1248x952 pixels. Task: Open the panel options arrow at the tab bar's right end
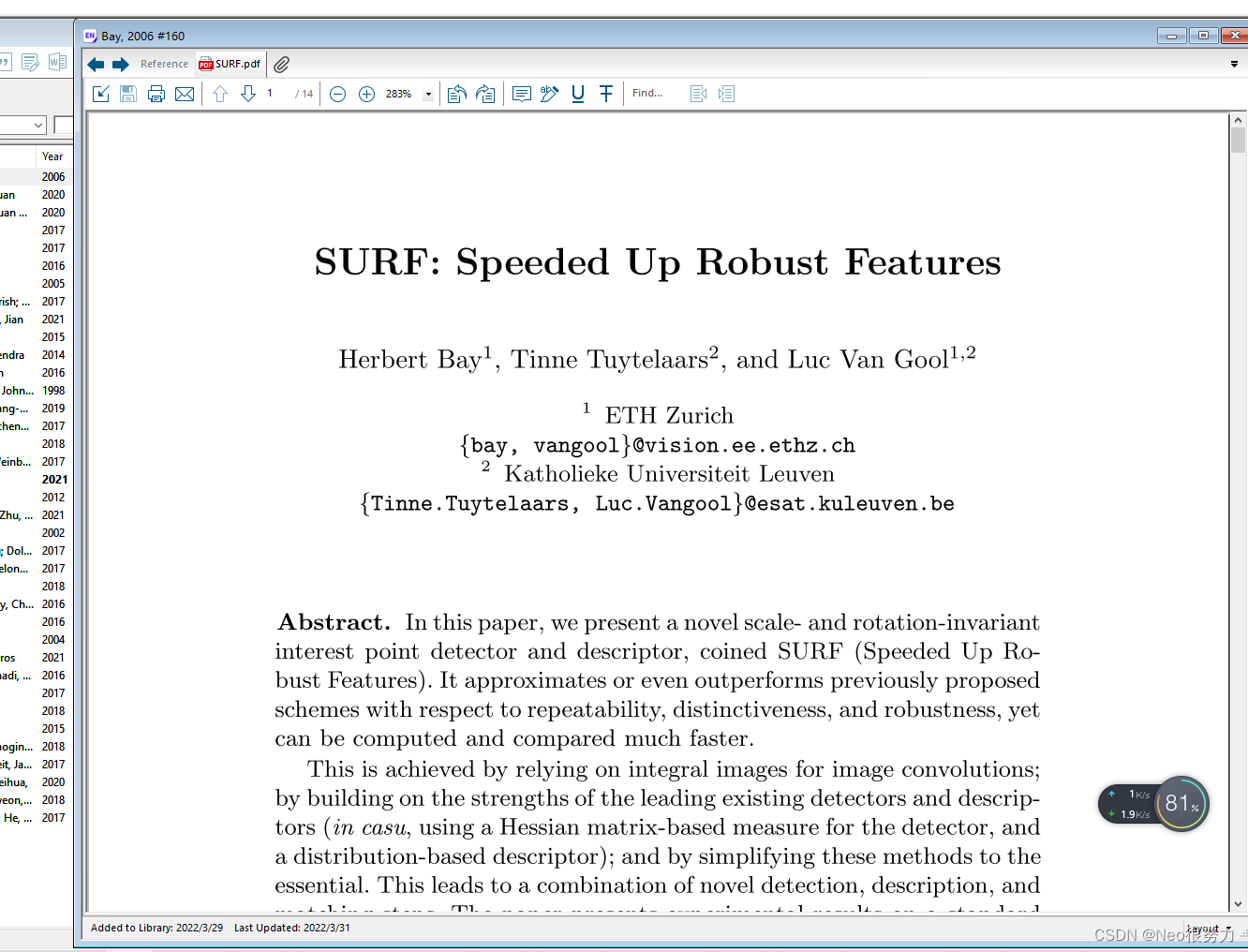point(1234,65)
